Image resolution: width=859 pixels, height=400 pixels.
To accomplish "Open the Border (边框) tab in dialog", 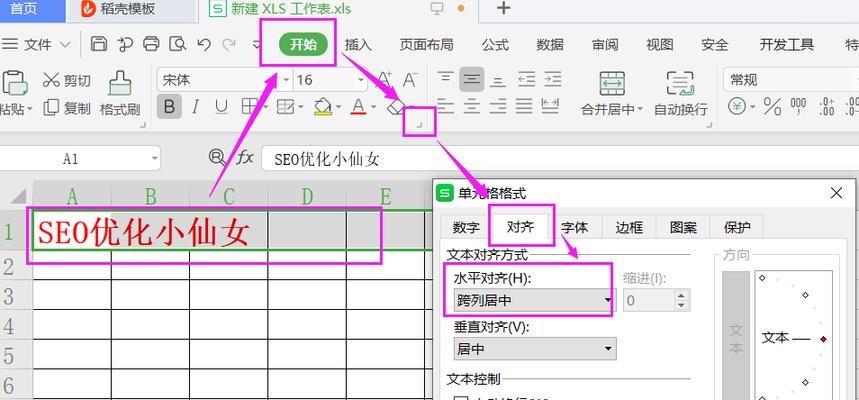I will (x=629, y=227).
